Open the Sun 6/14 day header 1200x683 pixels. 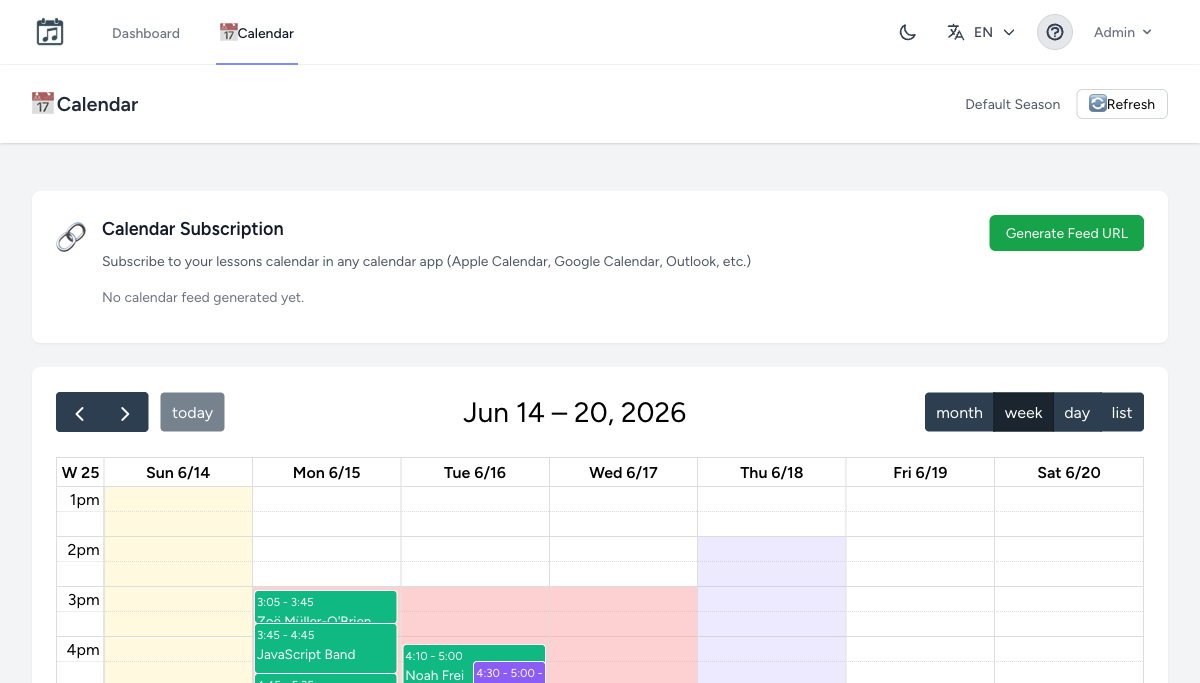click(178, 472)
